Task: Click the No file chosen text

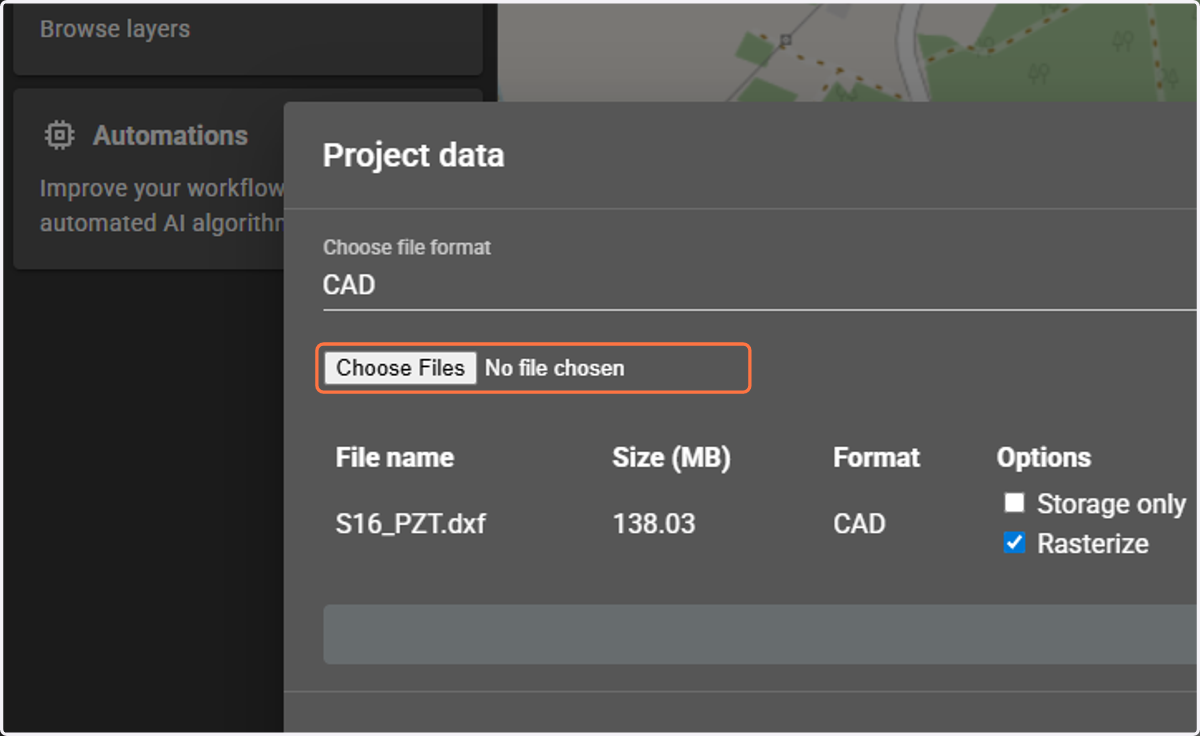Action: pos(554,368)
